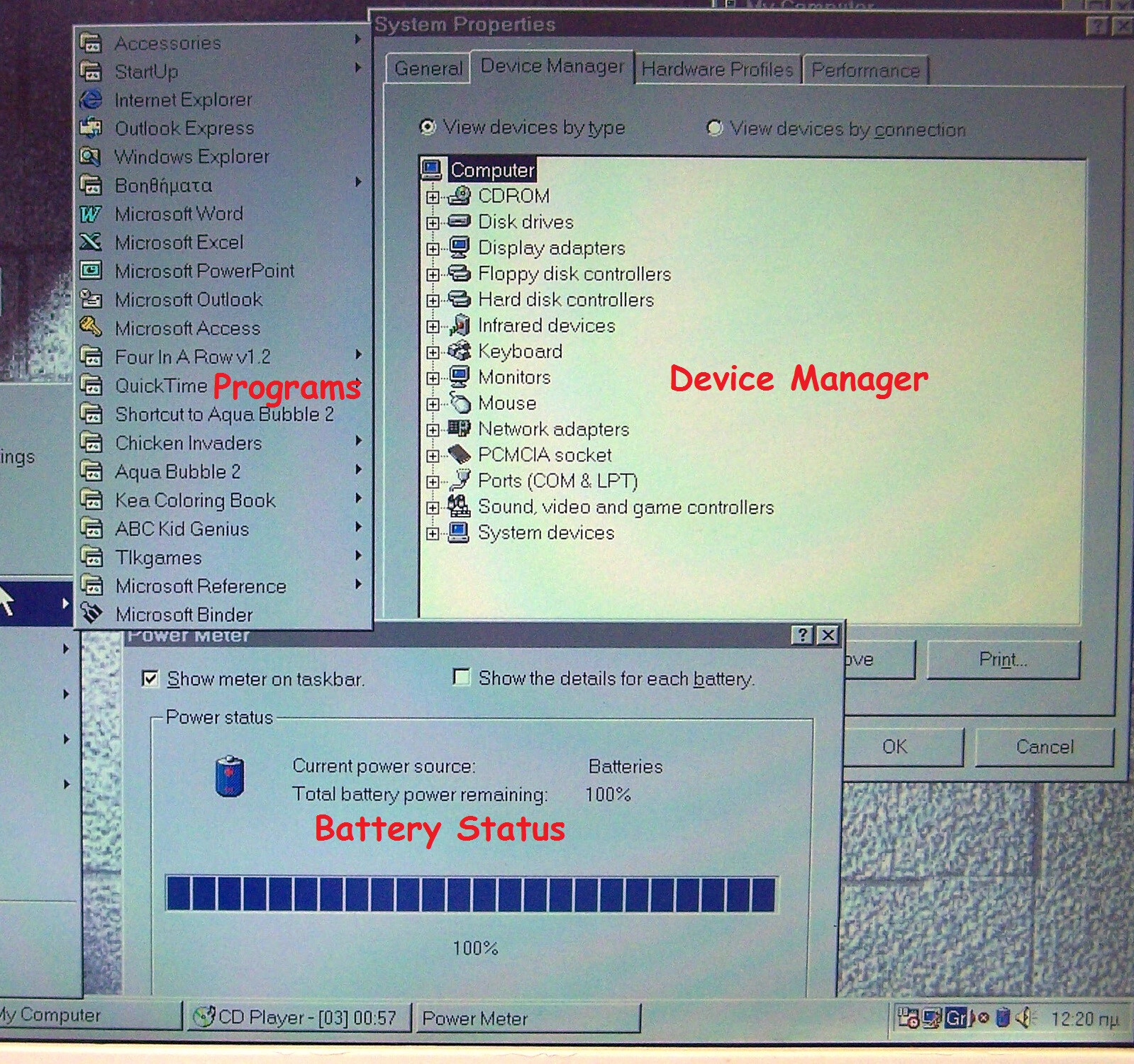The image size is (1134, 1064).
Task: Switch to the Performance tab
Action: click(865, 70)
